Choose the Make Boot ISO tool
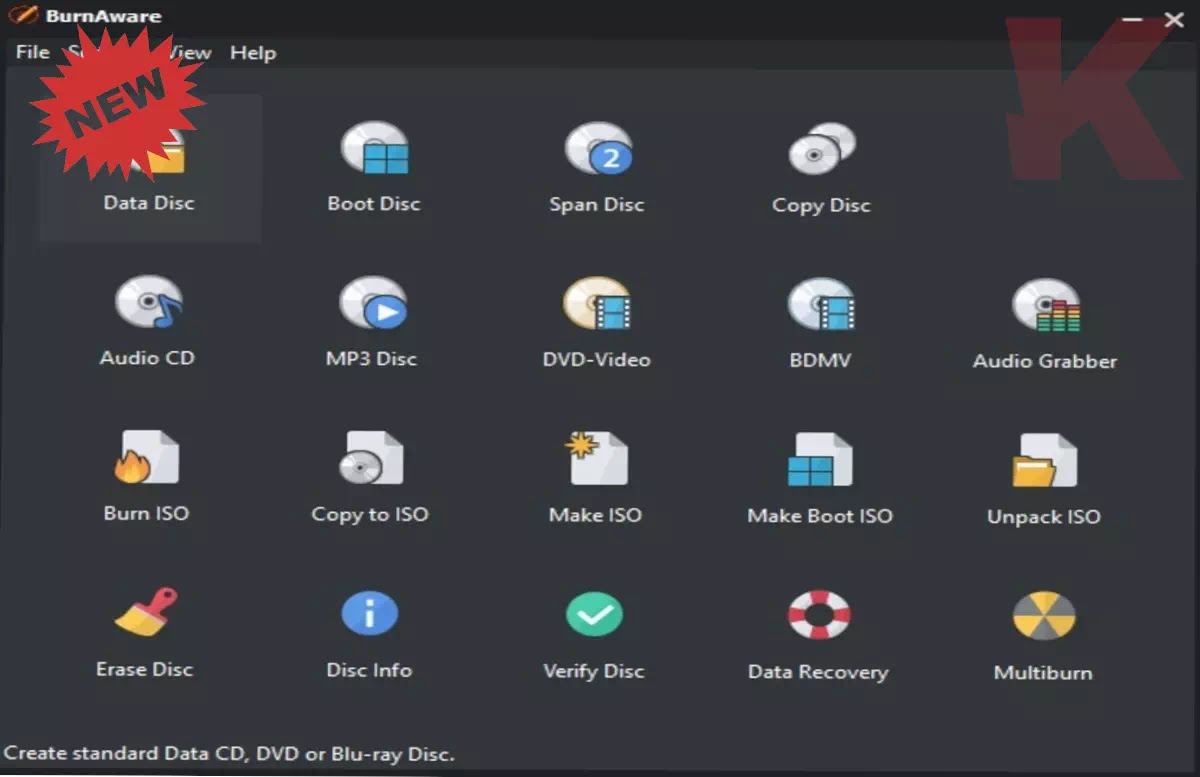The width and height of the screenshot is (1200, 777). (x=820, y=480)
